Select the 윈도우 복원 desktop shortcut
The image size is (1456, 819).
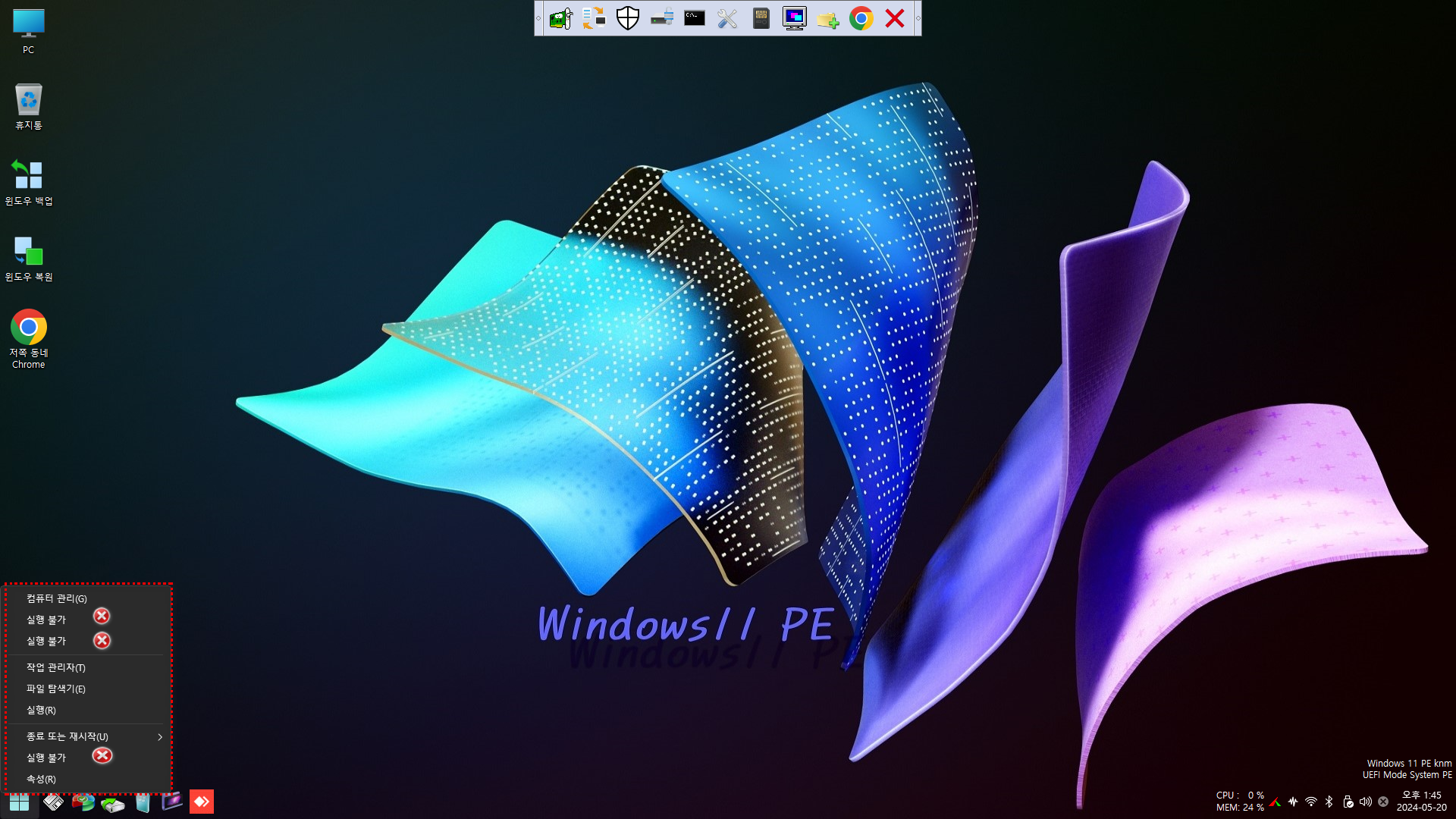tap(29, 259)
